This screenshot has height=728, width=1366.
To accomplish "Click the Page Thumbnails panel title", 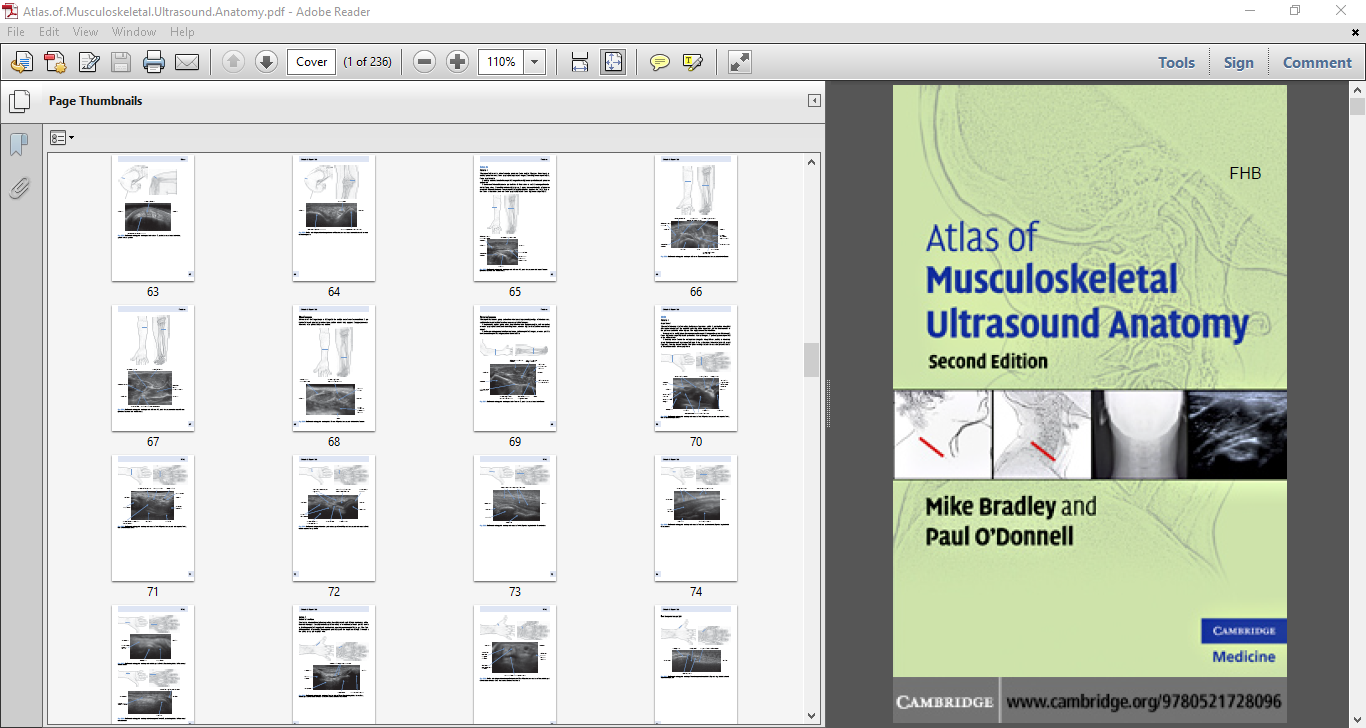I will [x=96, y=101].
